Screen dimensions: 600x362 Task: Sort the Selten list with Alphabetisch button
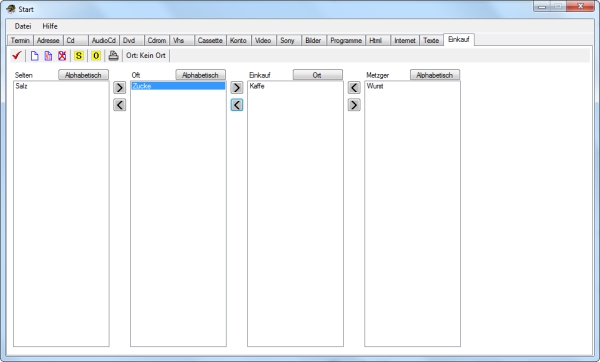[x=83, y=75]
